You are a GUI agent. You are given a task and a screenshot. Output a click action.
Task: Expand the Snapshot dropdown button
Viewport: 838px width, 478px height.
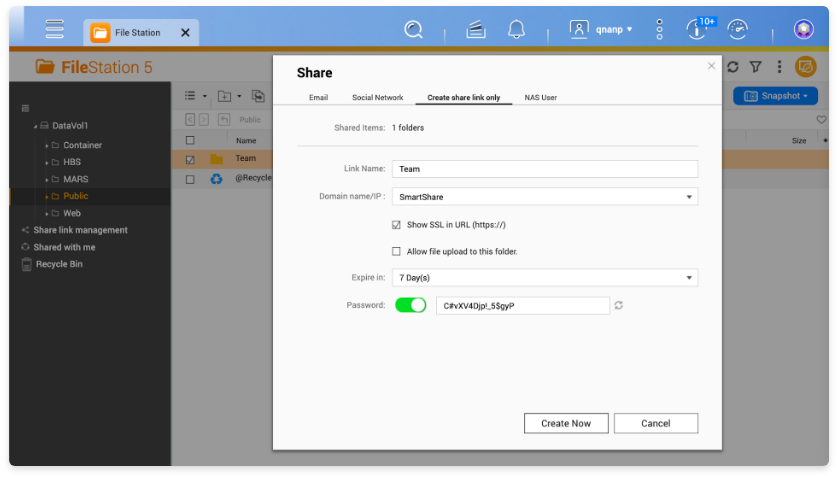pos(775,96)
